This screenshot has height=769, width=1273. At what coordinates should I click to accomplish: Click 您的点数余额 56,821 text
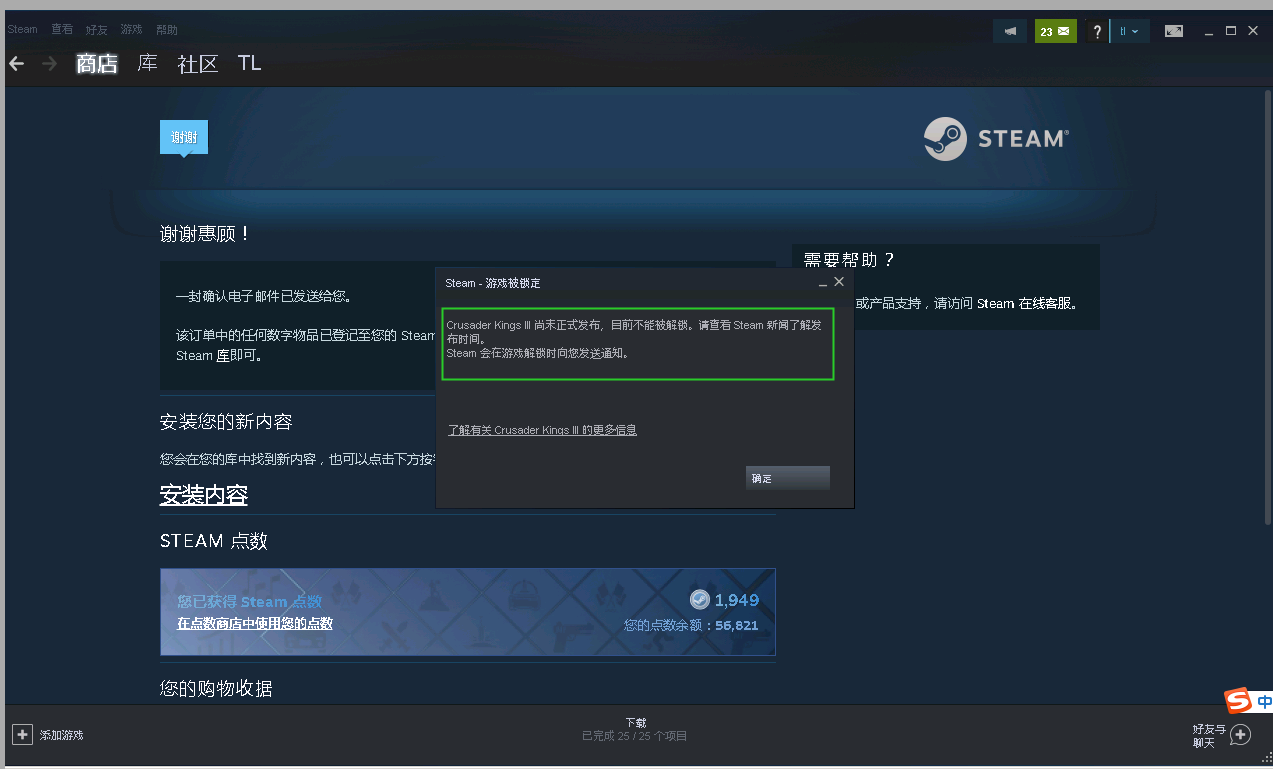point(691,626)
